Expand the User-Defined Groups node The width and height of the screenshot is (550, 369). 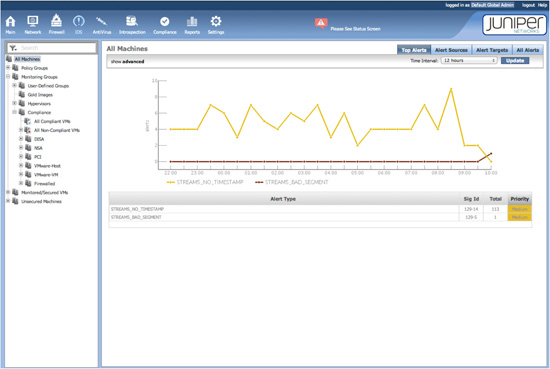14,86
